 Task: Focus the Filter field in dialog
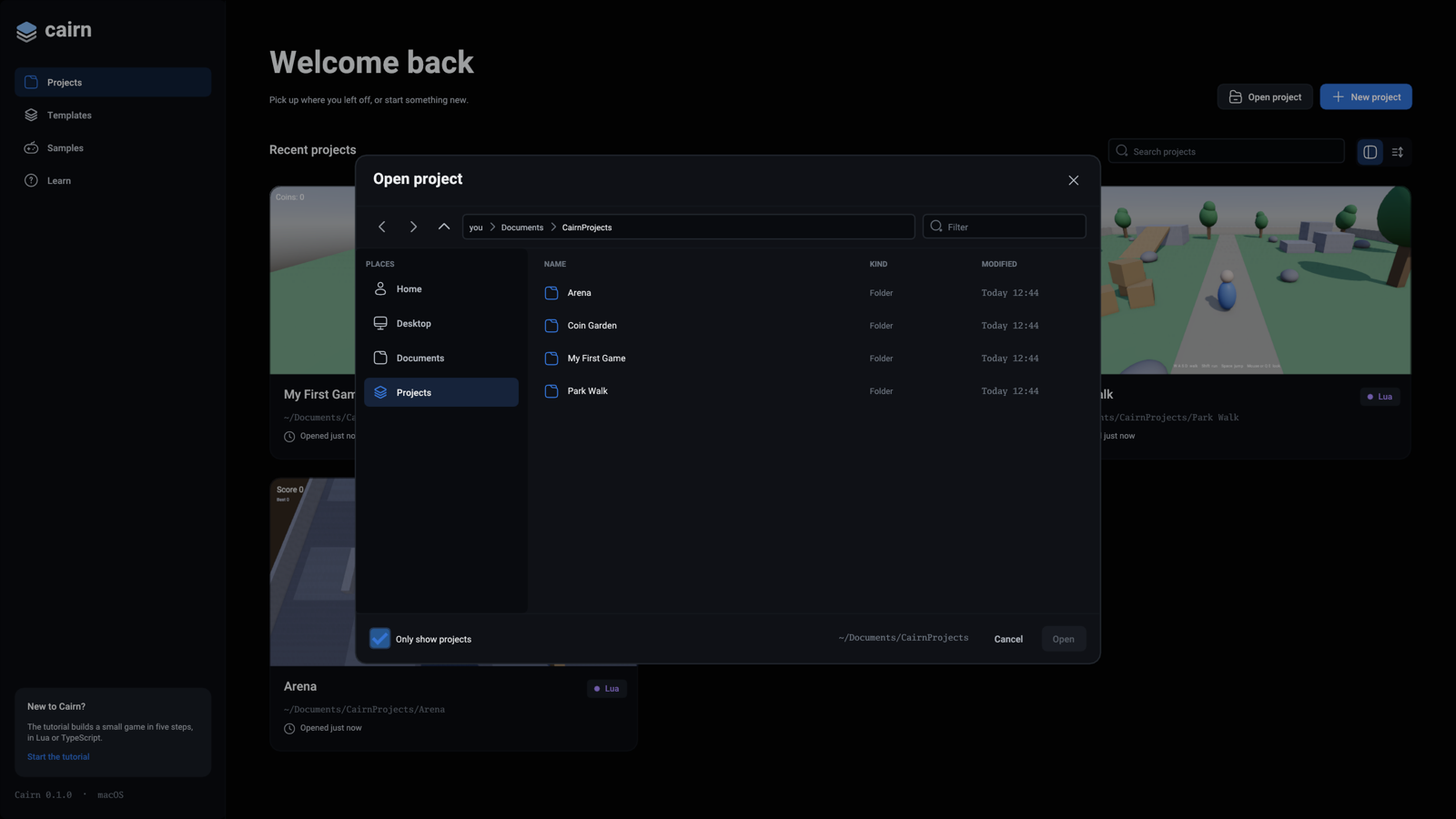[x=1005, y=227]
